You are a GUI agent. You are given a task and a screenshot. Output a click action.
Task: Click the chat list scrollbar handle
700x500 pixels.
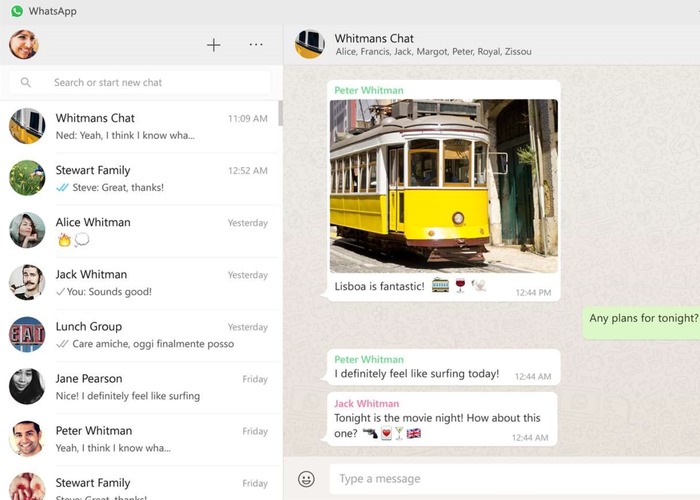tap(280, 113)
